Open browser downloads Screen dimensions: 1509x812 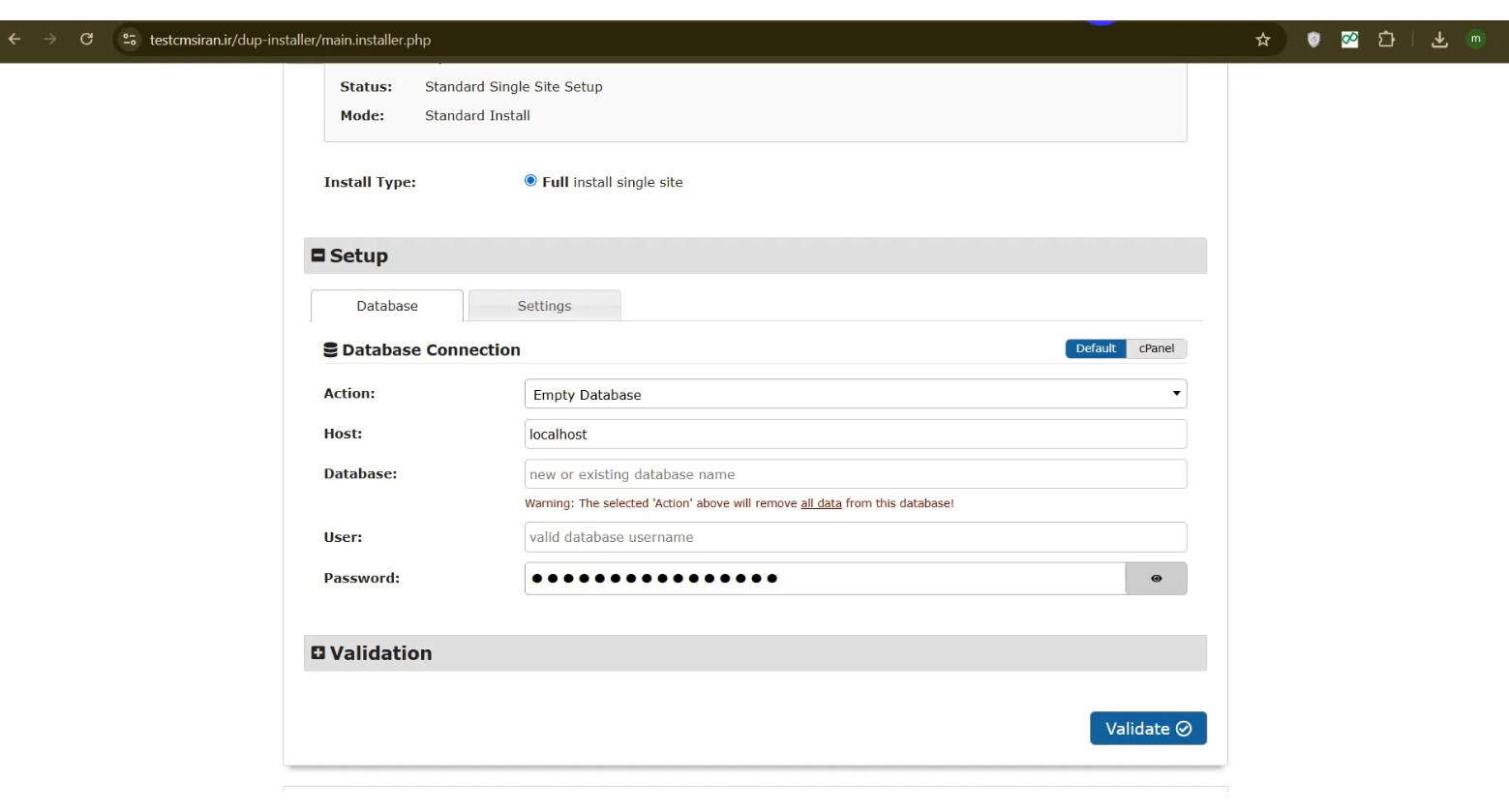1439,40
